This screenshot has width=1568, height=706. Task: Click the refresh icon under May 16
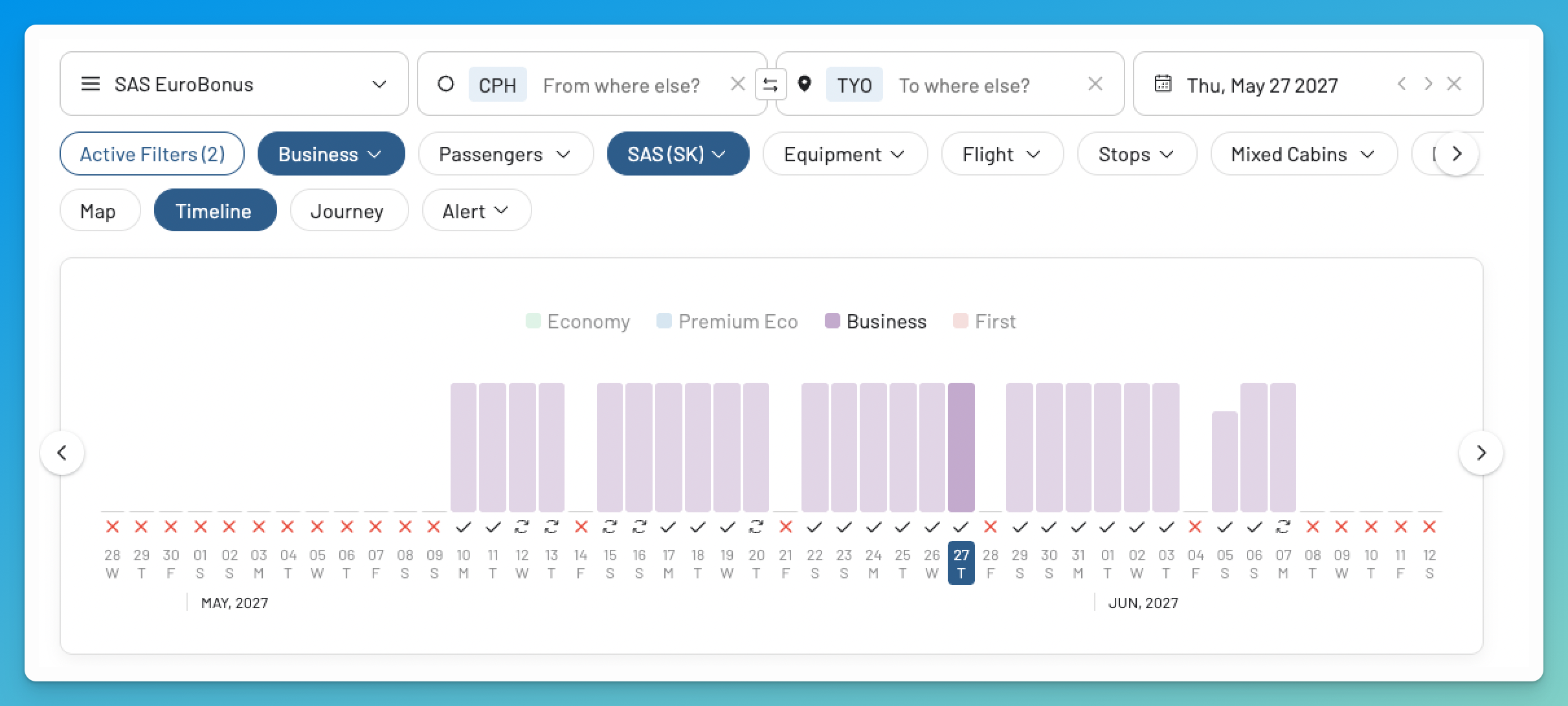pos(640,527)
